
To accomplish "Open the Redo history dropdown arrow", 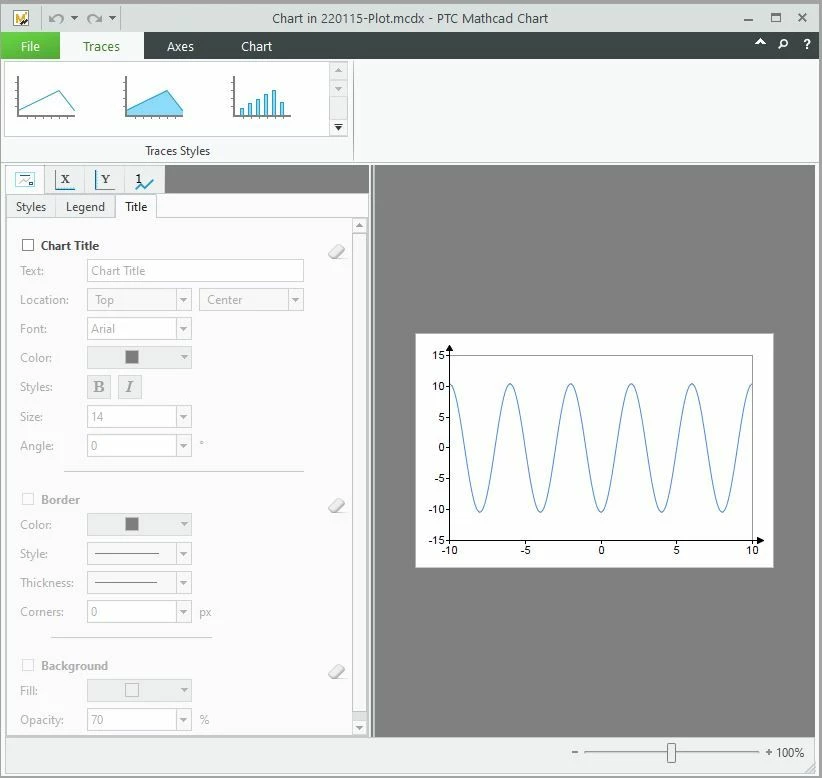I will [x=112, y=18].
